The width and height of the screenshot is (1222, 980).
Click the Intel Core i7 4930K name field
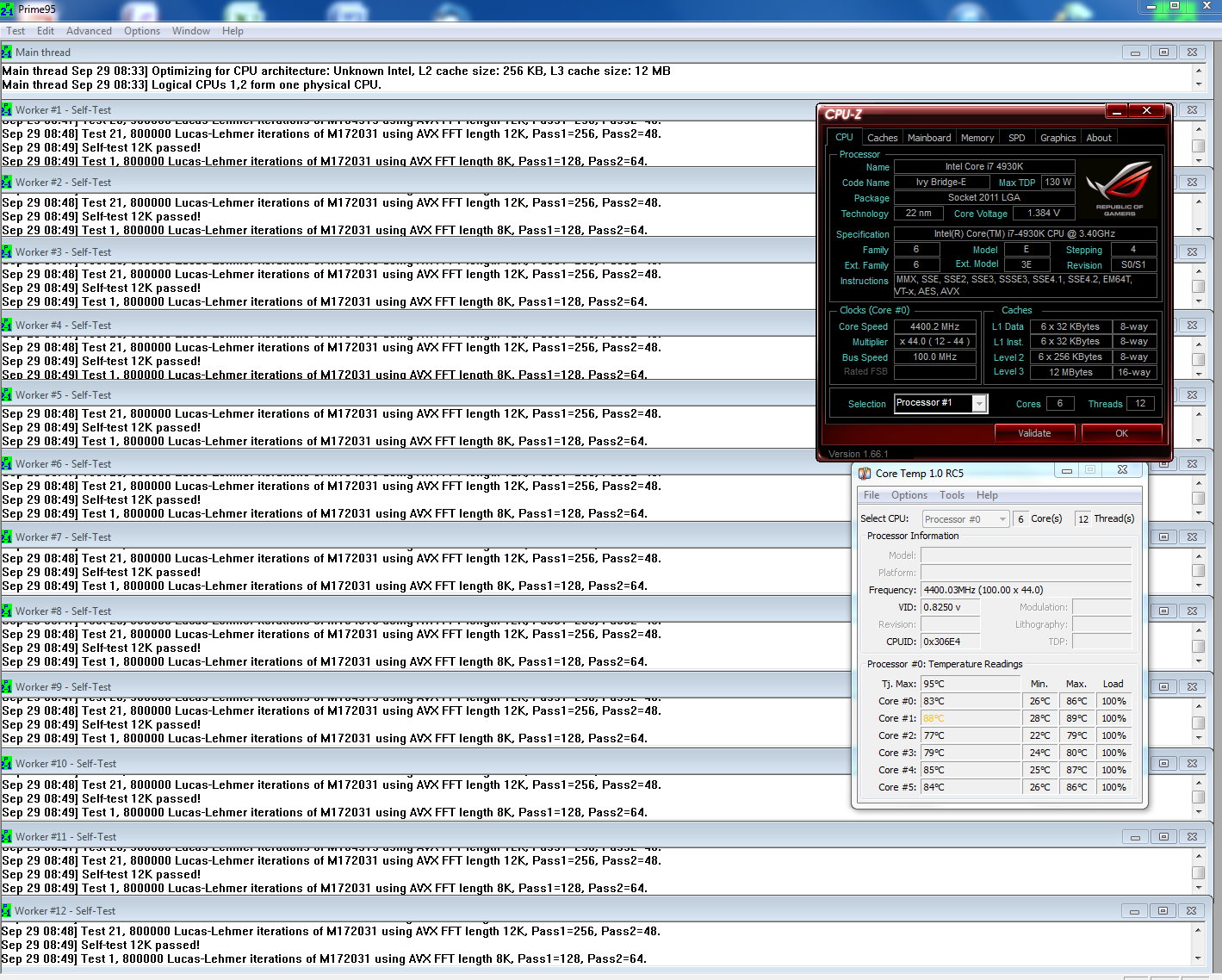(984, 166)
